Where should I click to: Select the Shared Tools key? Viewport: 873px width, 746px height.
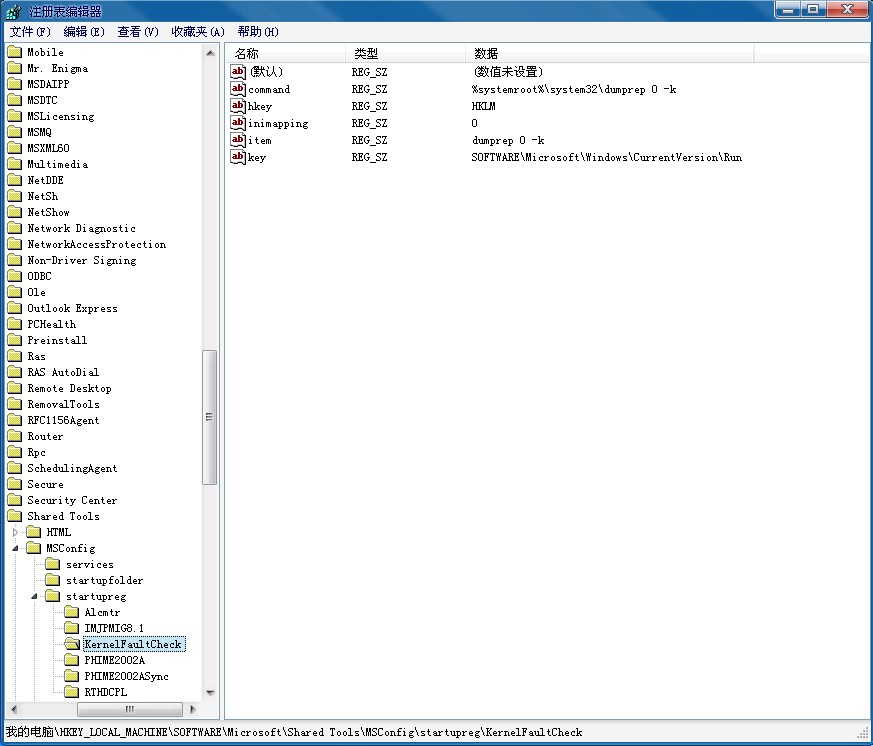pyautogui.click(x=63, y=517)
